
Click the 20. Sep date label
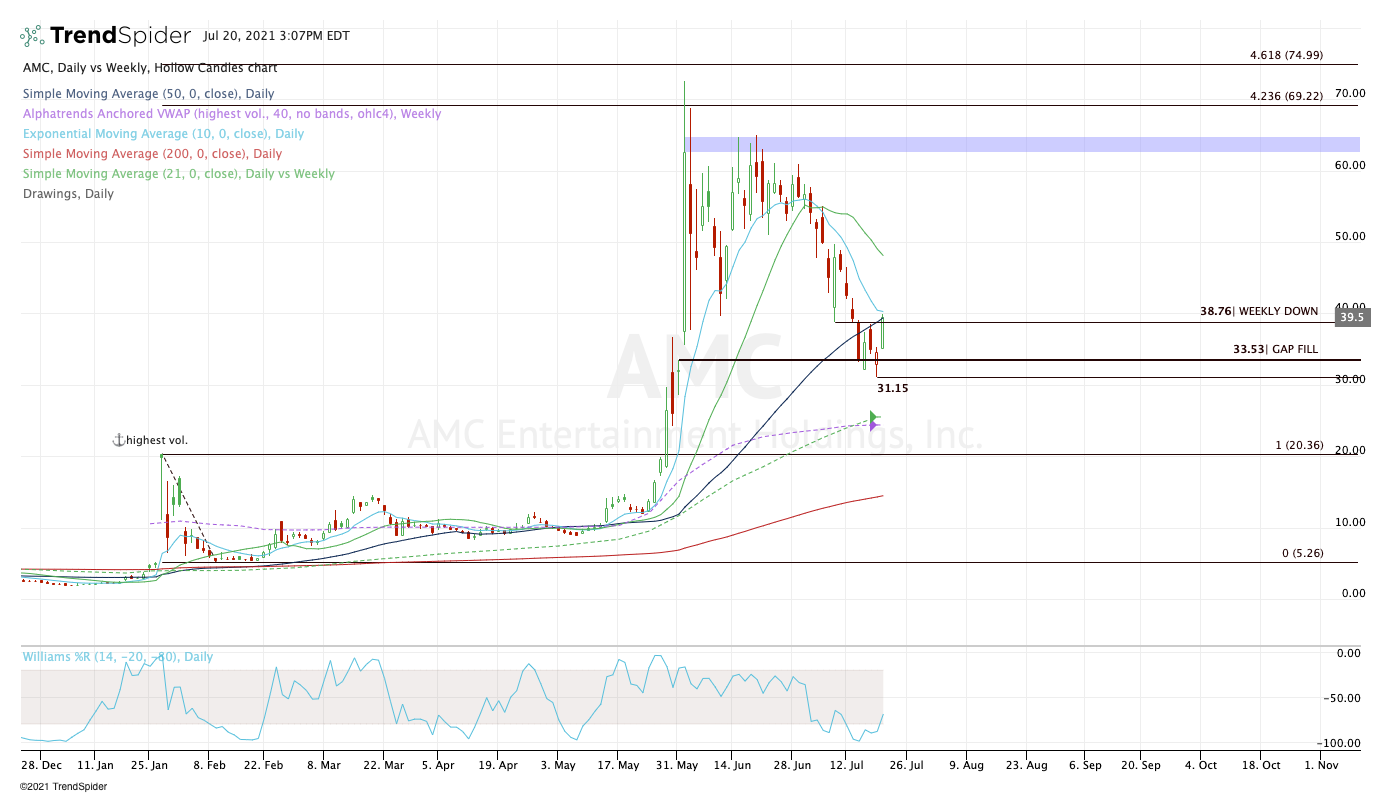tap(1141, 765)
